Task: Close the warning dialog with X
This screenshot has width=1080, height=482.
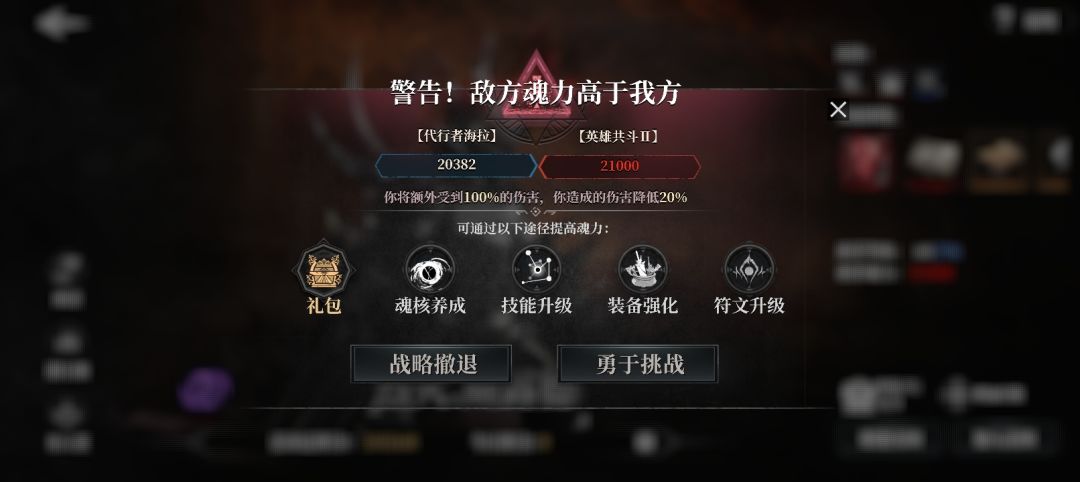Action: [x=838, y=109]
